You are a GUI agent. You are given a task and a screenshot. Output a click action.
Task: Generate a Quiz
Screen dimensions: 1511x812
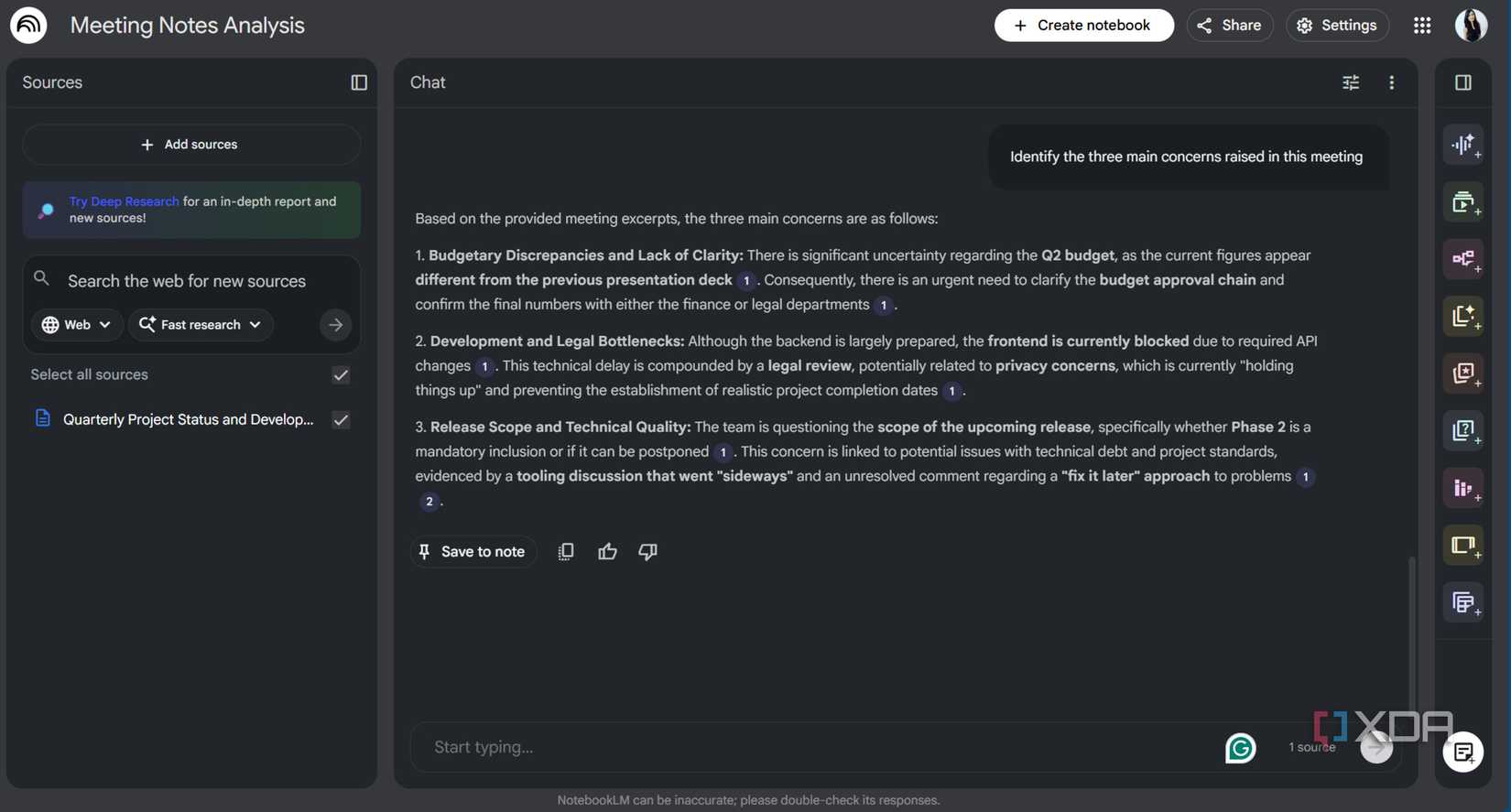[1462, 429]
